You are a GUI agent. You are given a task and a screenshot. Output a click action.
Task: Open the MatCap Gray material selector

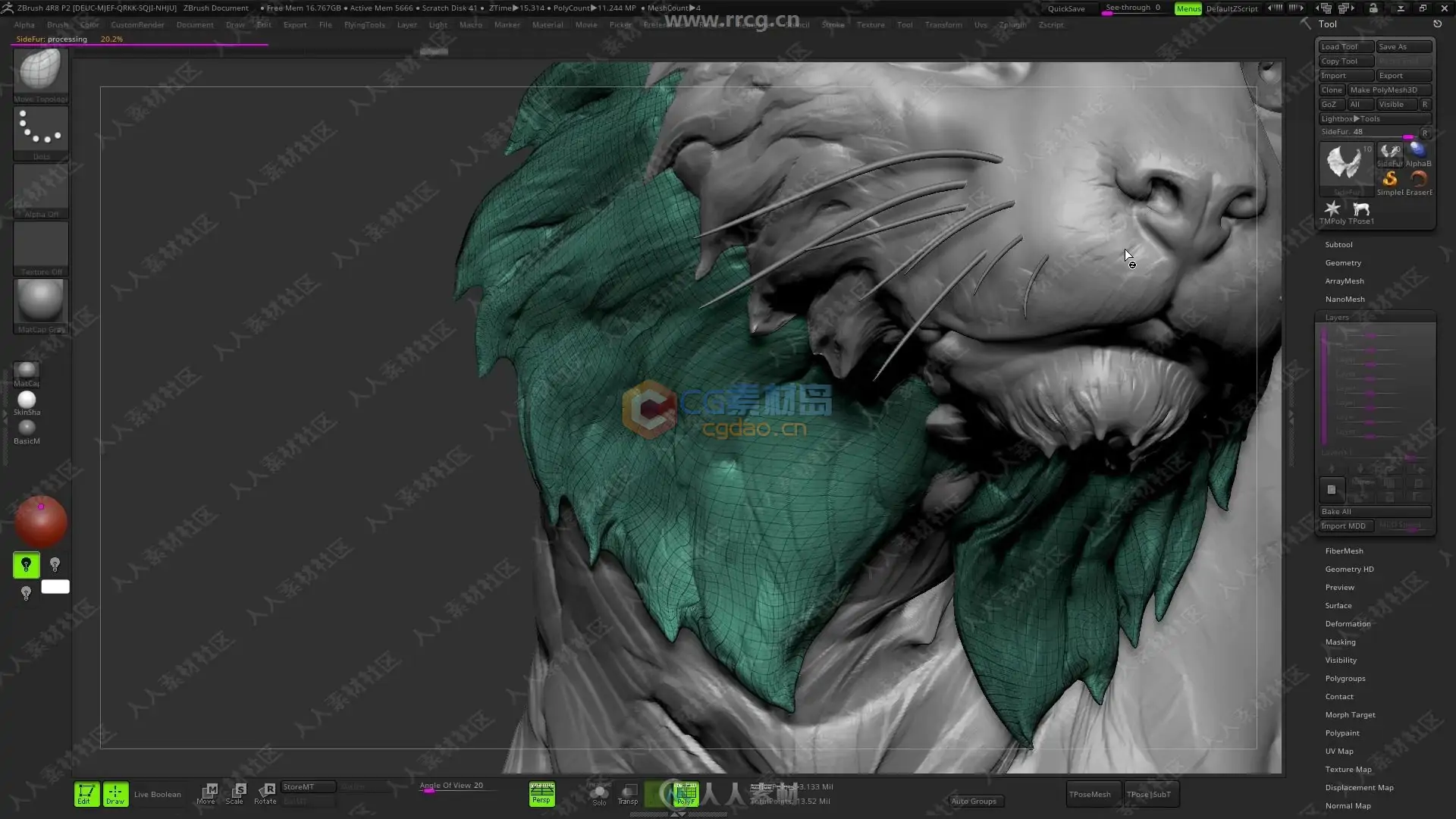point(41,306)
